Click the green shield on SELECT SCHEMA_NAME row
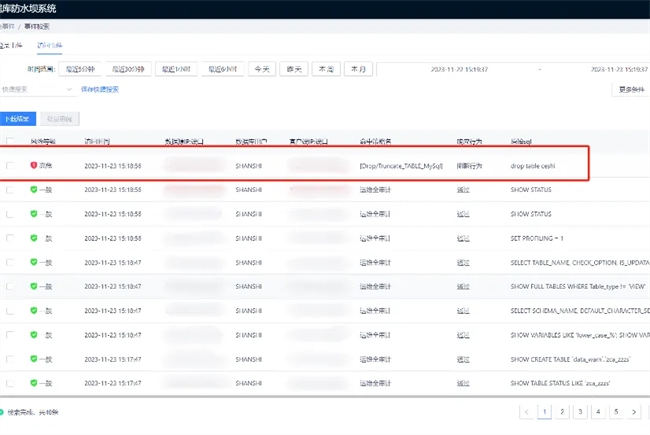The height and width of the screenshot is (435, 650). 34,310
